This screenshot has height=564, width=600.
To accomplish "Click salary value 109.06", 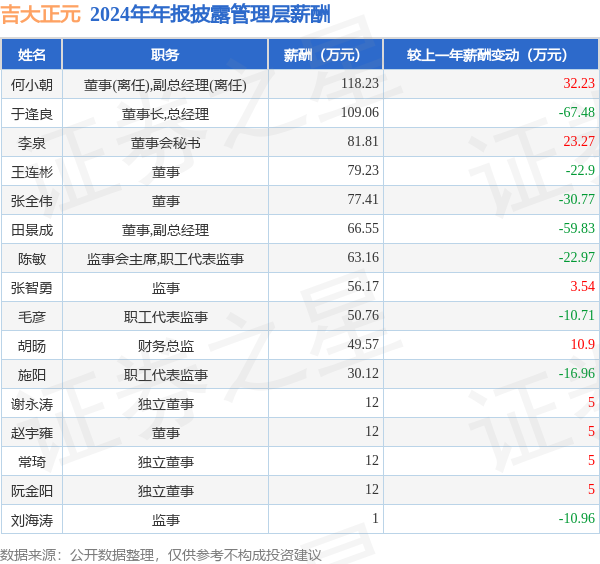I will click(360, 112).
